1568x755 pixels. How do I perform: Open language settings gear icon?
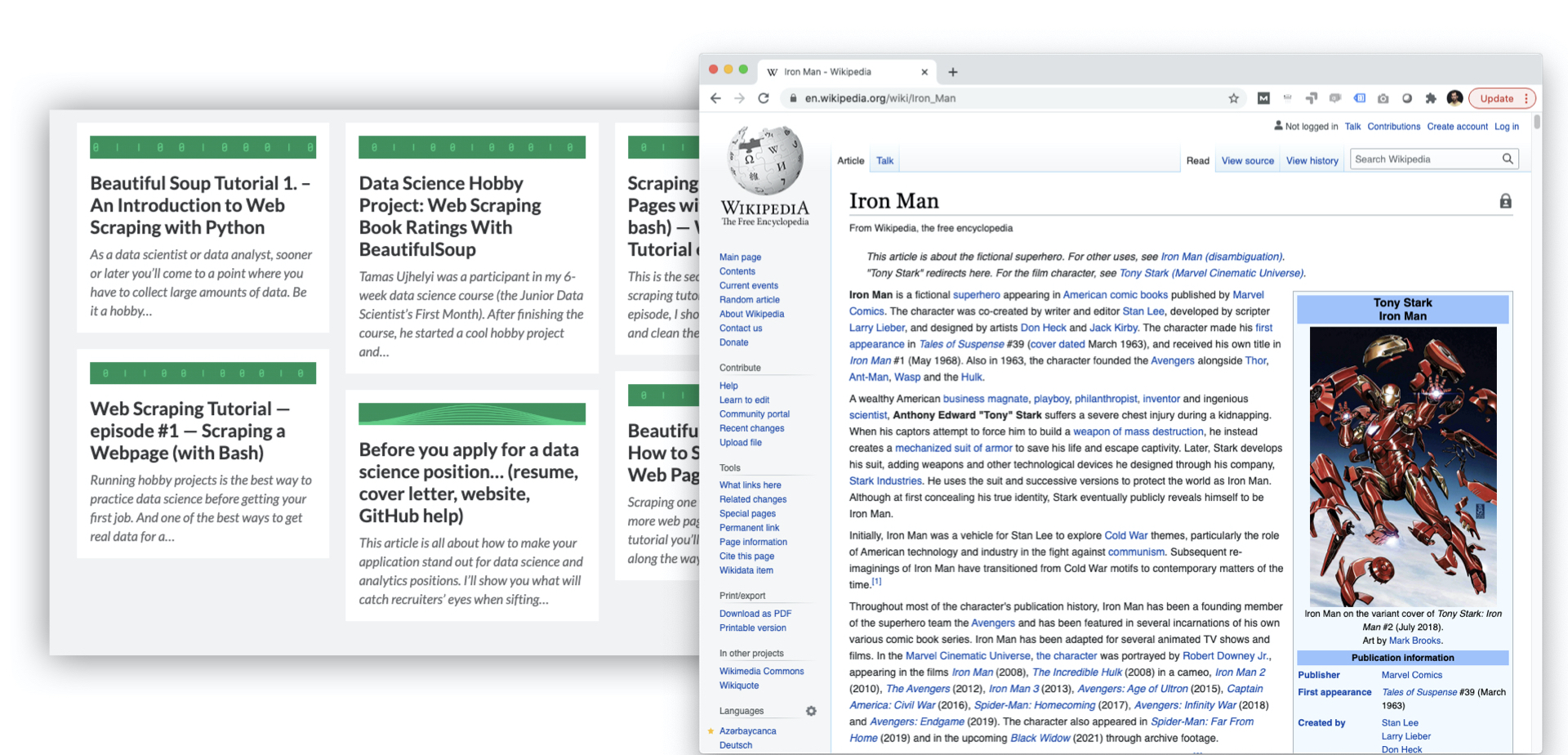pyautogui.click(x=811, y=711)
